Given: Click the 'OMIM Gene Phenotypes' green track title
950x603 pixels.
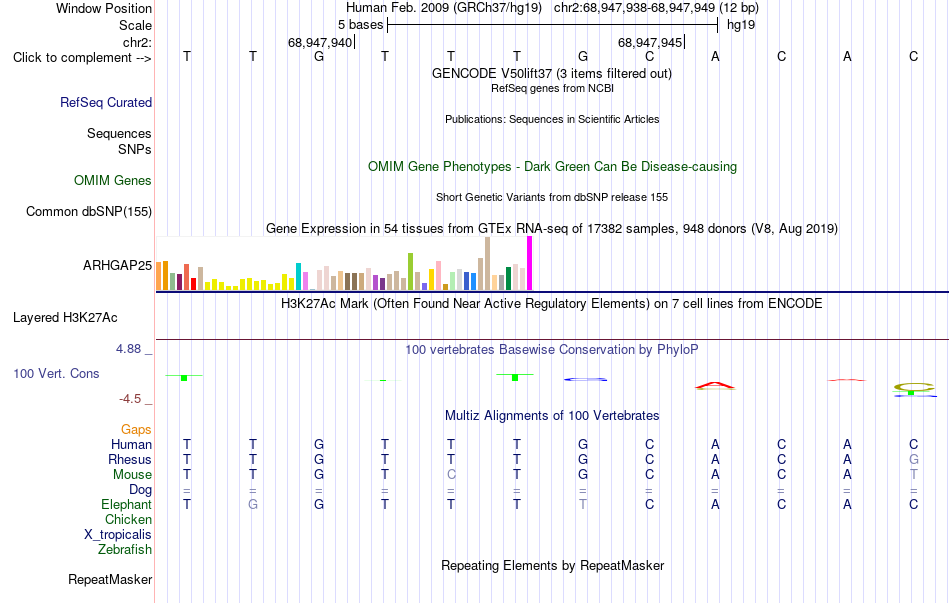Looking at the screenshot, I should click(x=552, y=167).
